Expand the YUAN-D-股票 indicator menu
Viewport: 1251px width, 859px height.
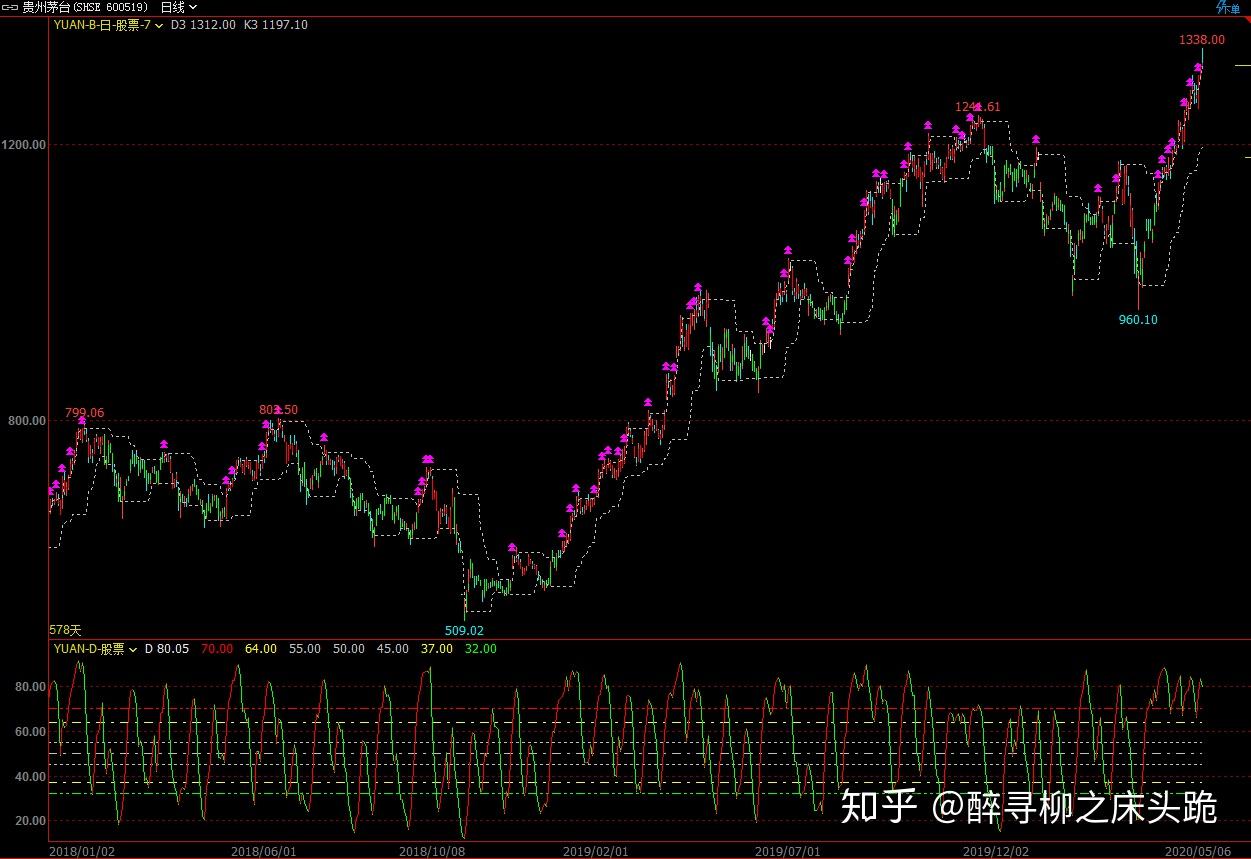(133, 649)
